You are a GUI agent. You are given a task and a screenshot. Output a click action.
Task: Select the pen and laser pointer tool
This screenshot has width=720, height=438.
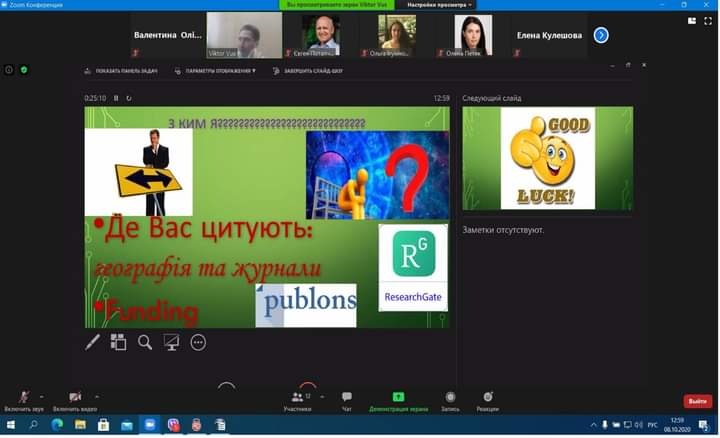point(92,343)
